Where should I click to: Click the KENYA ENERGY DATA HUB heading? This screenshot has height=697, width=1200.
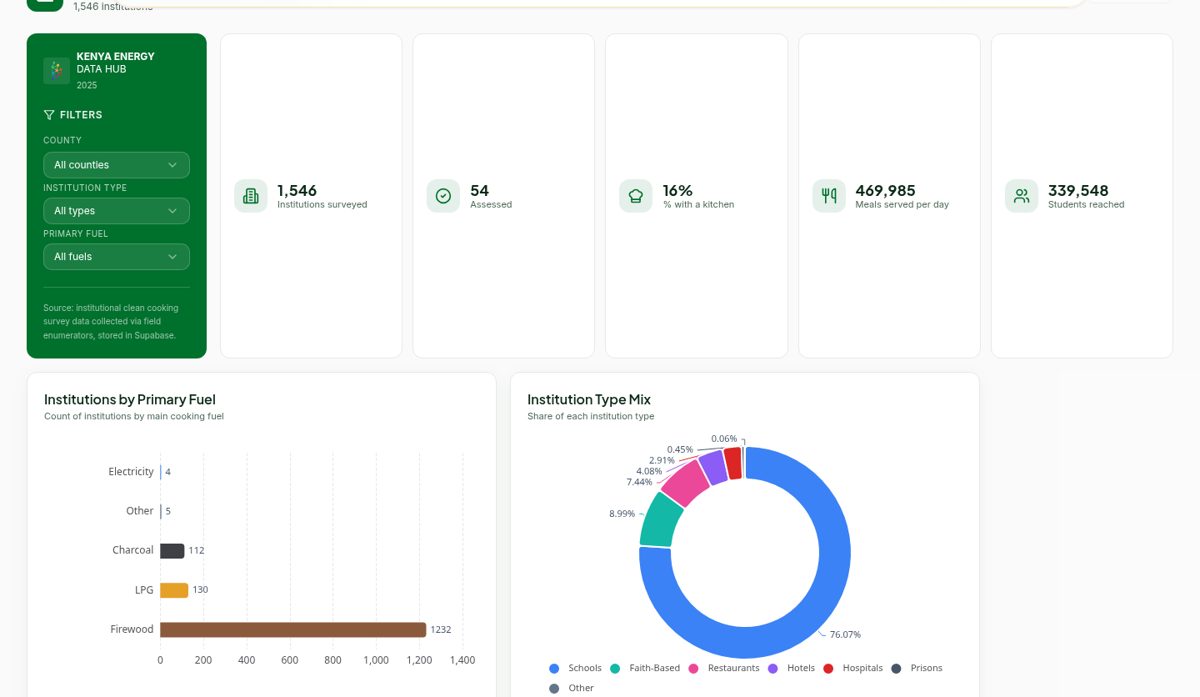coord(115,63)
